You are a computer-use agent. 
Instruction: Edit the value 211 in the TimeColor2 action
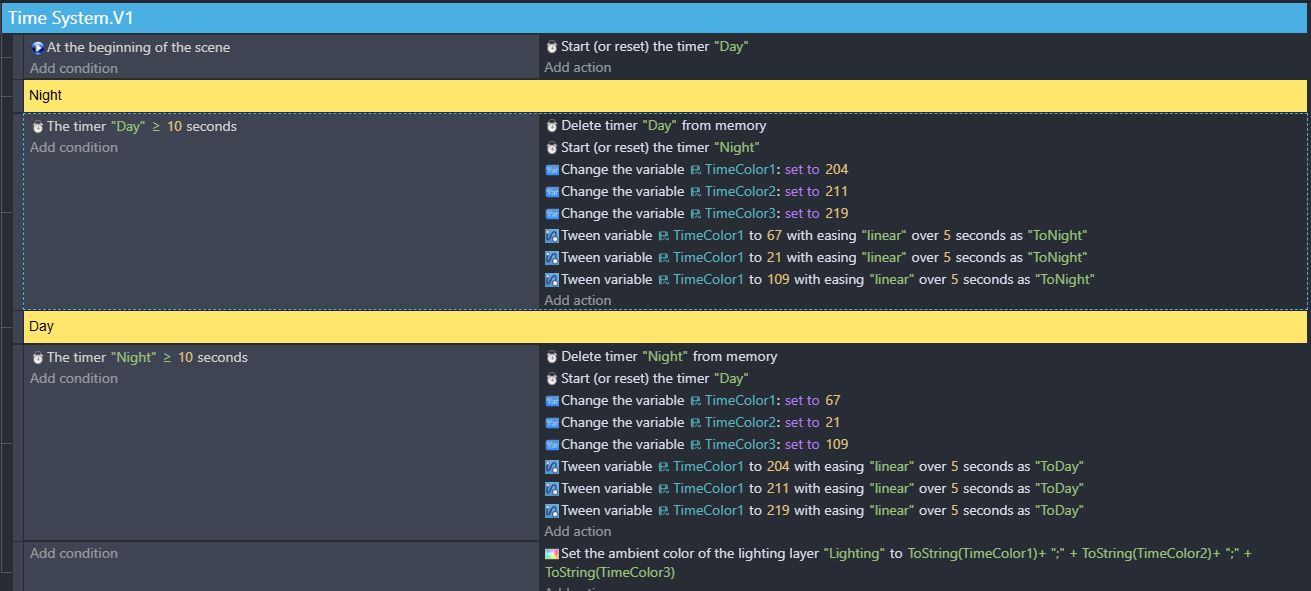(x=837, y=192)
